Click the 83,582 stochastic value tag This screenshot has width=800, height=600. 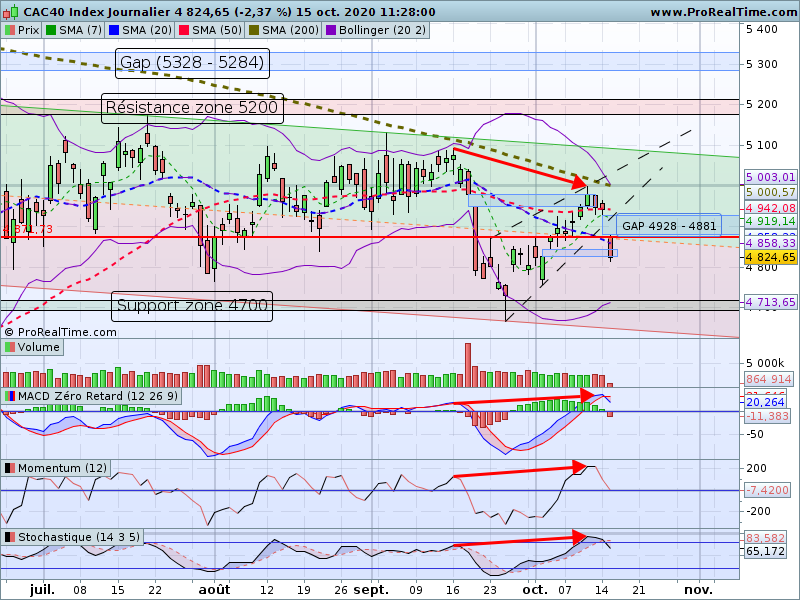765,537
